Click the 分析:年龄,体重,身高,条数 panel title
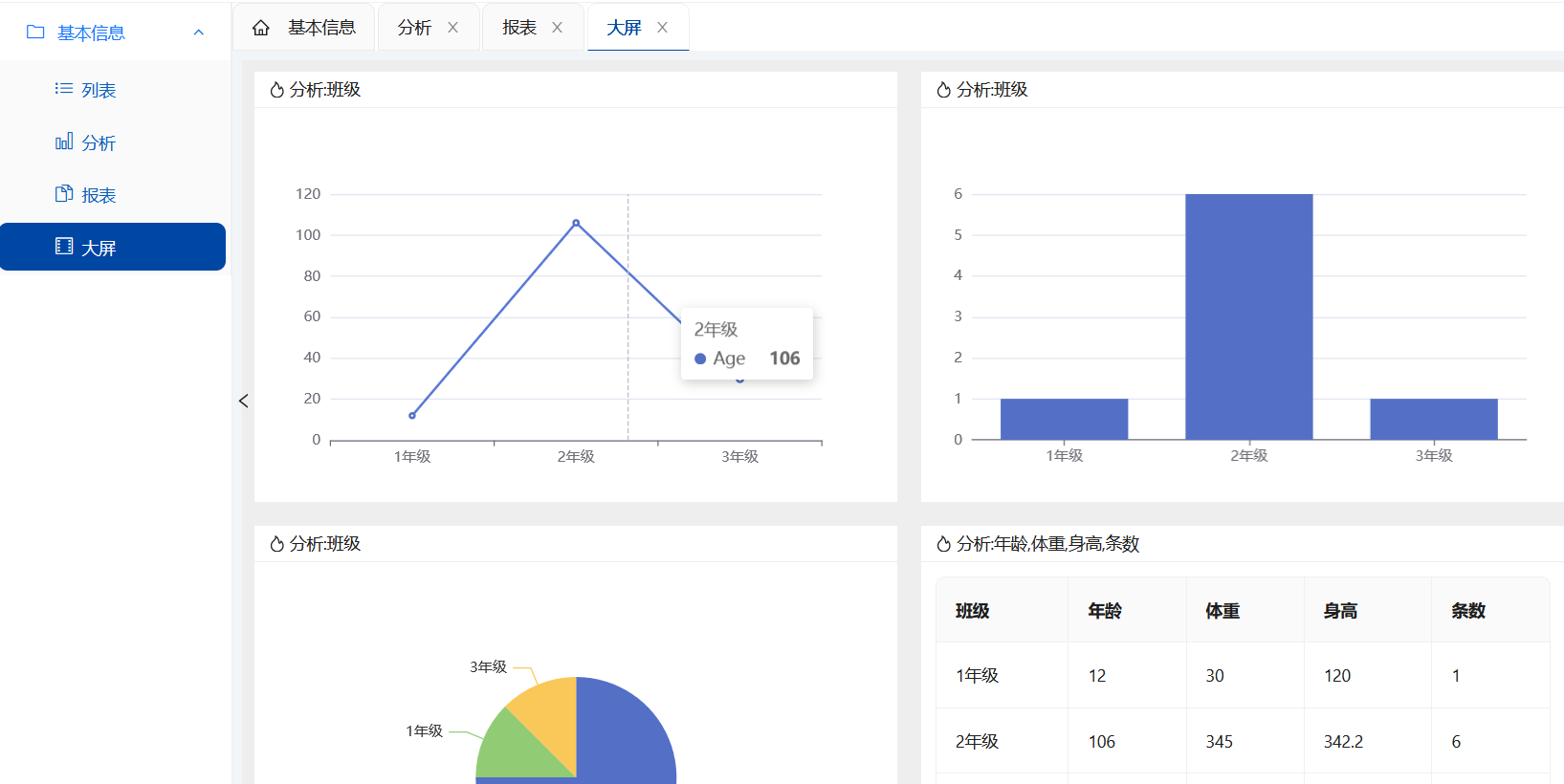Viewport: 1564px width, 784px height. pyautogui.click(x=1048, y=544)
